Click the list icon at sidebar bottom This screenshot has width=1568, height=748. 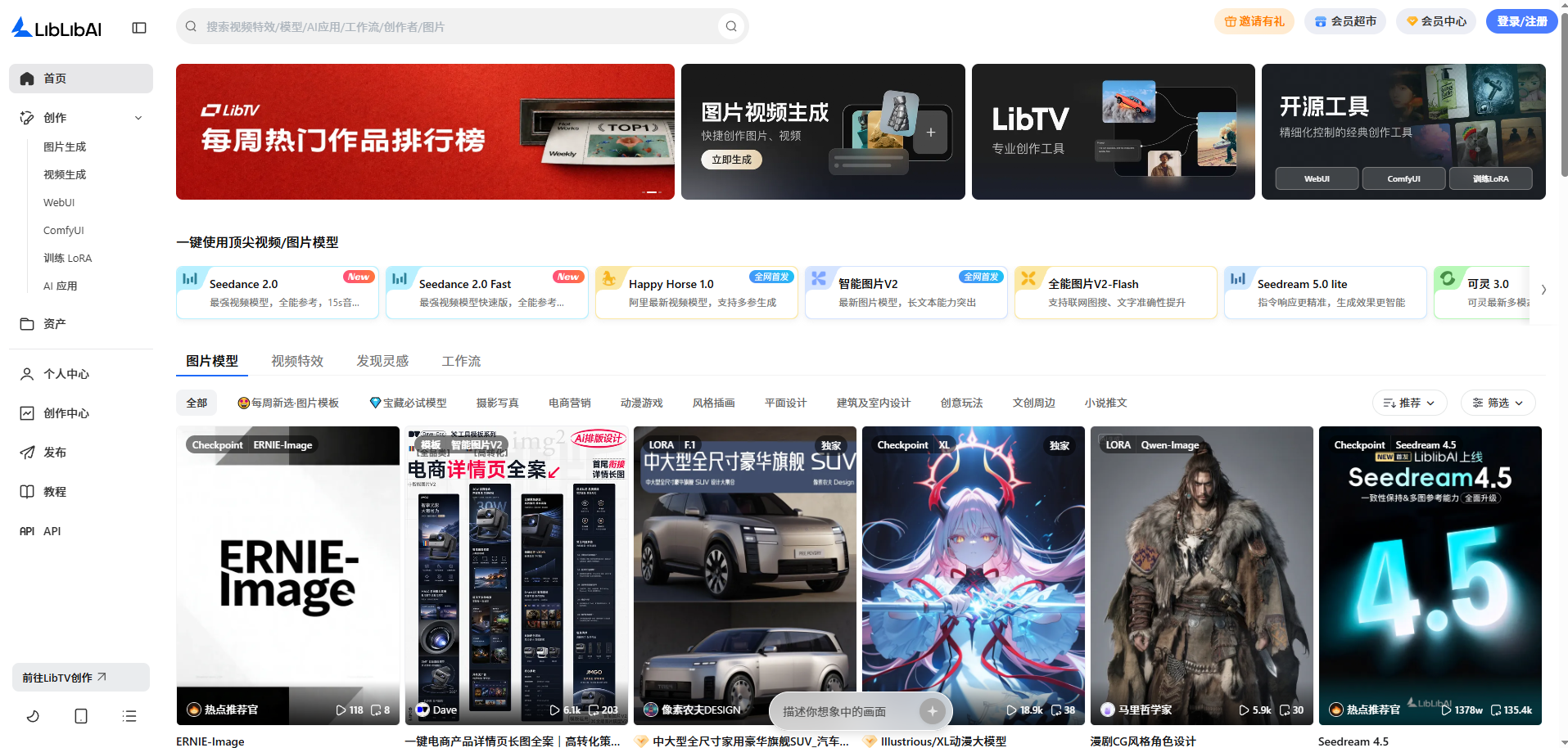(x=129, y=716)
